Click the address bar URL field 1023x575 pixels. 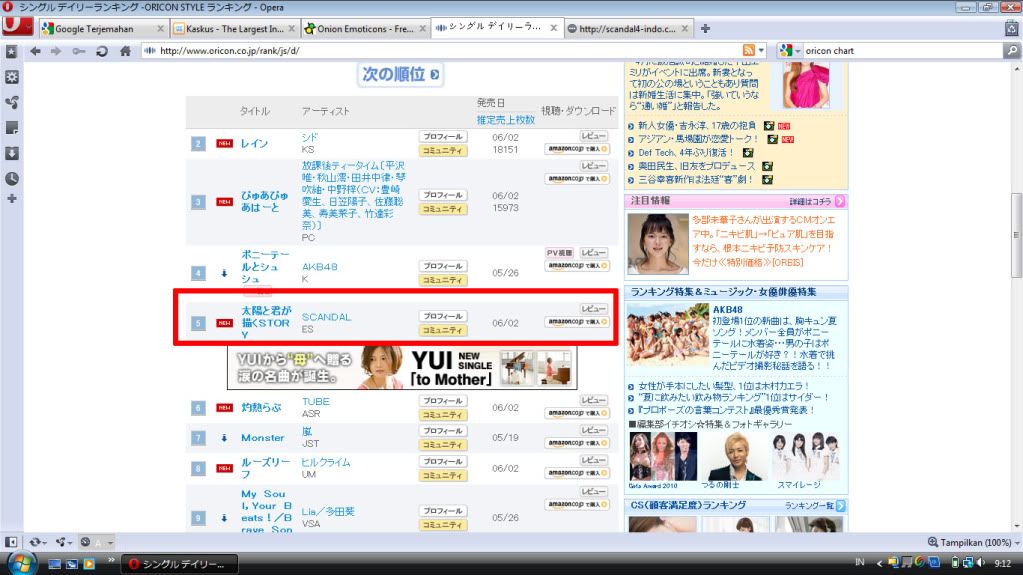point(440,50)
